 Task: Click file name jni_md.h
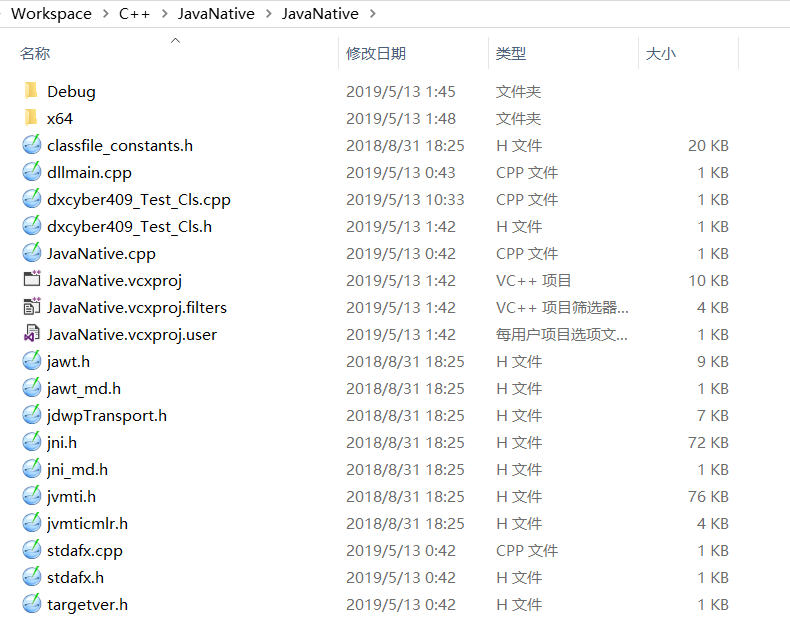[x=77, y=470]
